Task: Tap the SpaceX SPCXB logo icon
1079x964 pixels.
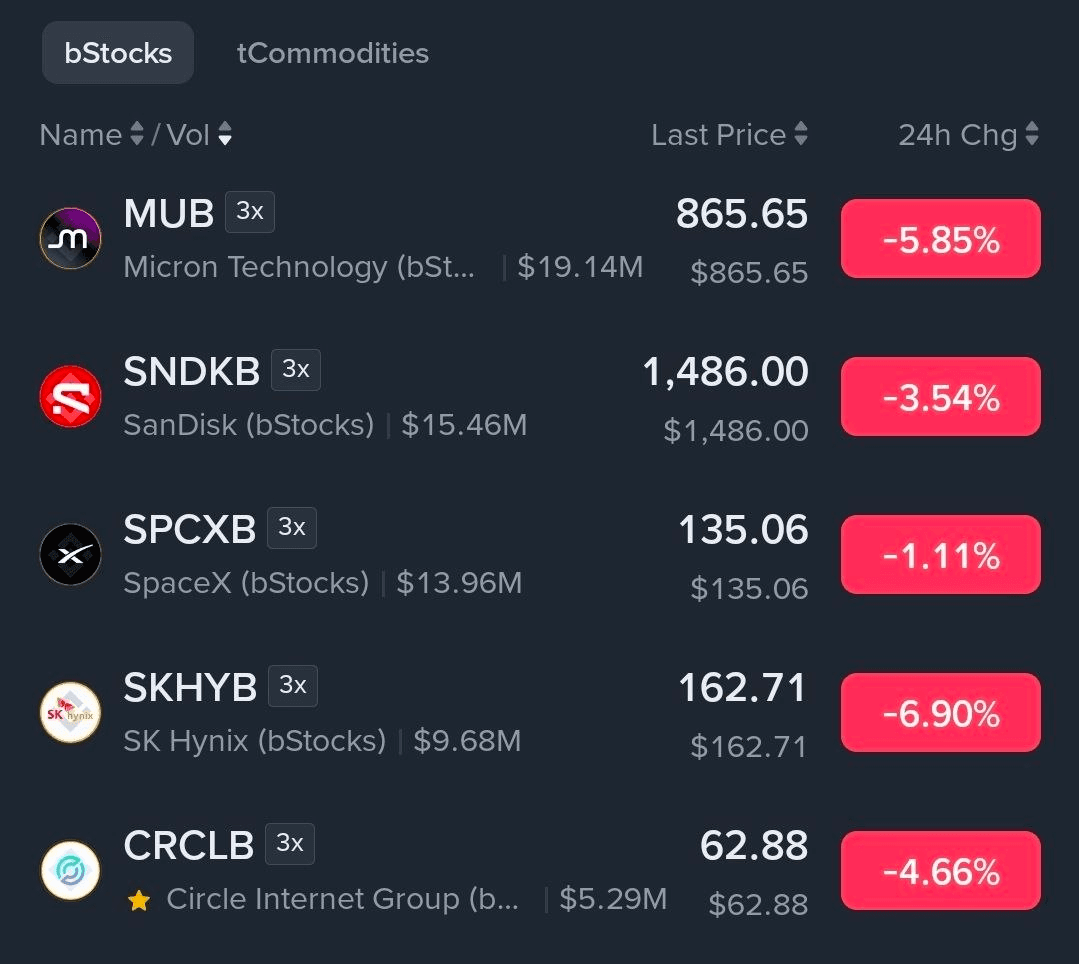Action: [x=70, y=554]
